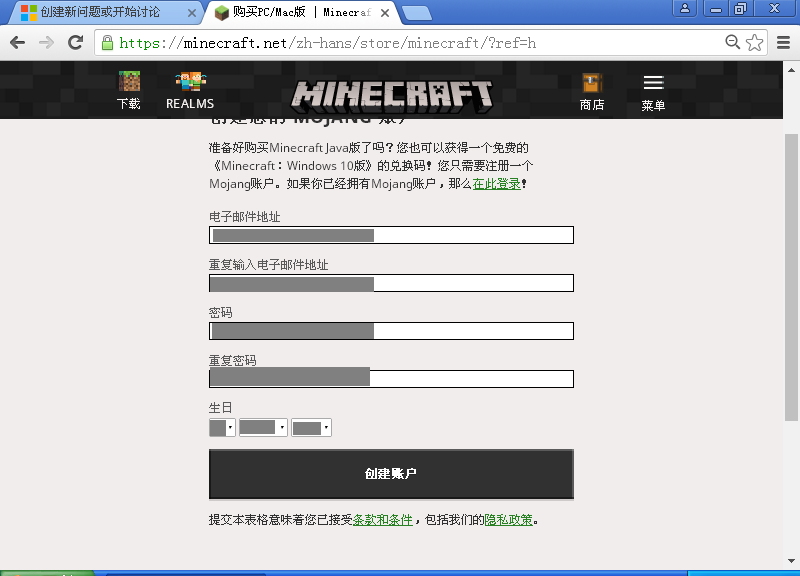The width and height of the screenshot is (800, 576).
Task: Open the store (商店) chest icon
Action: 592,83
